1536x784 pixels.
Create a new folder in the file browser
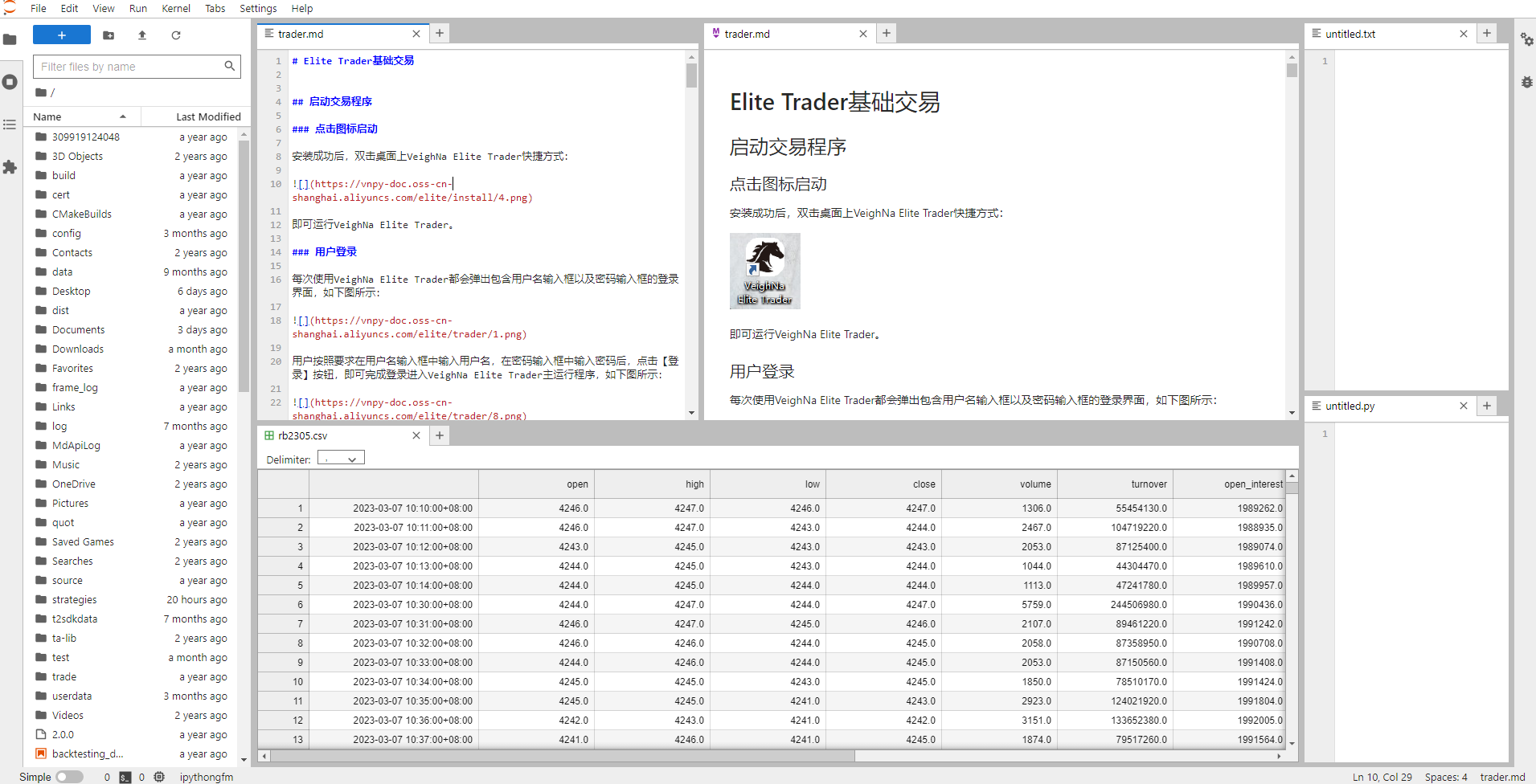[x=109, y=35]
